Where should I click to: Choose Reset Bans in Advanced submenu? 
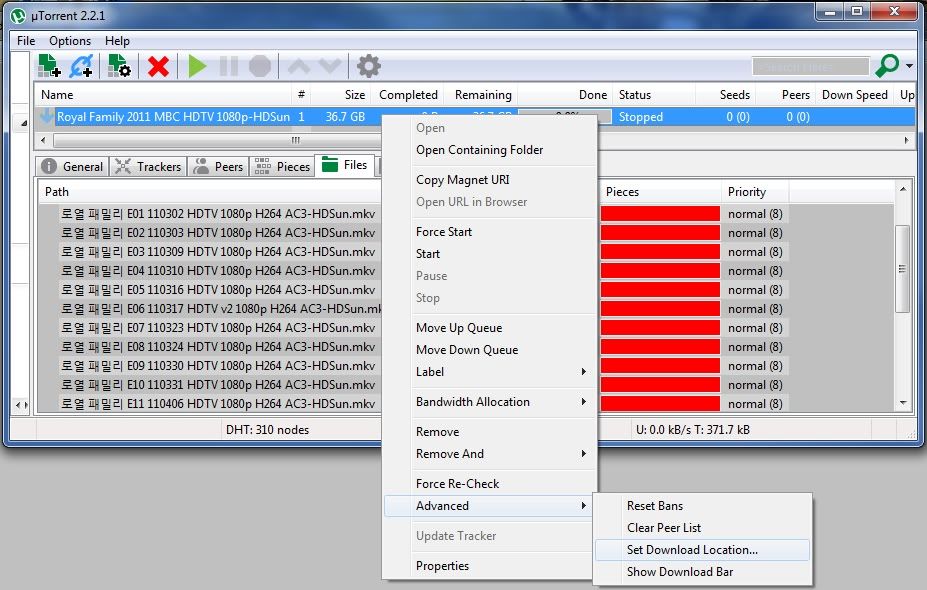click(x=702, y=506)
